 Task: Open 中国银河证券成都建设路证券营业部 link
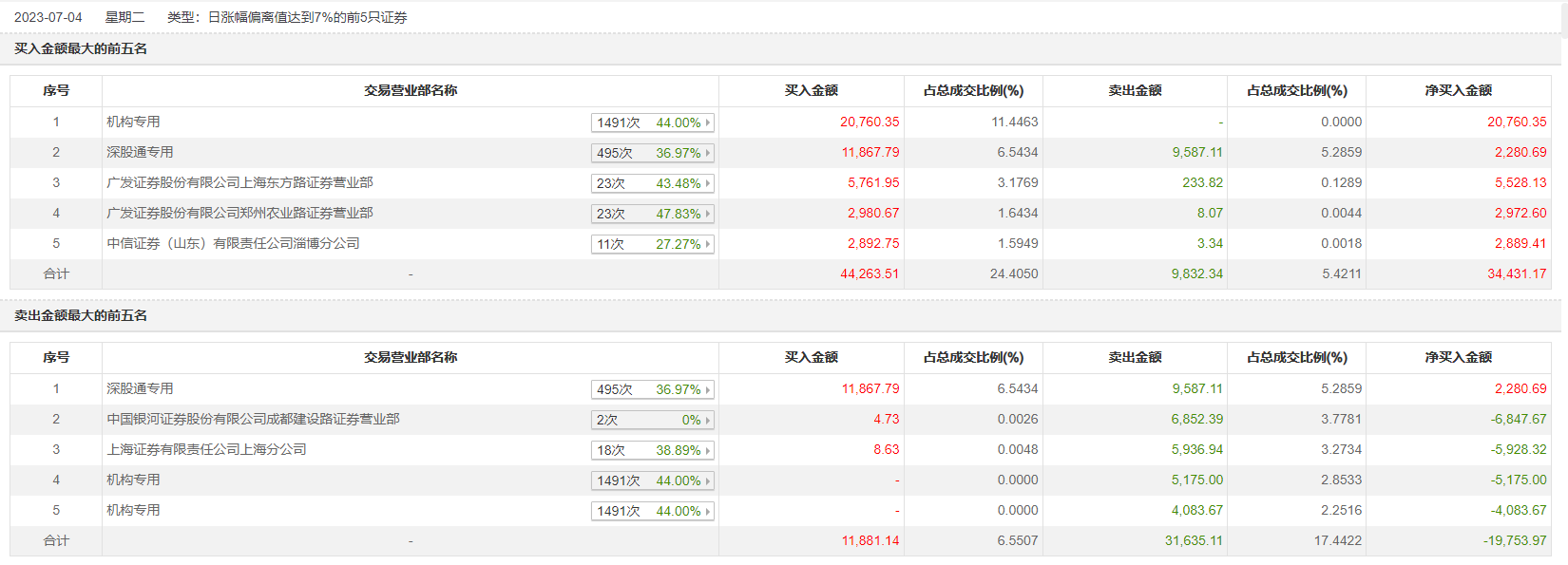pyautogui.click(x=253, y=420)
